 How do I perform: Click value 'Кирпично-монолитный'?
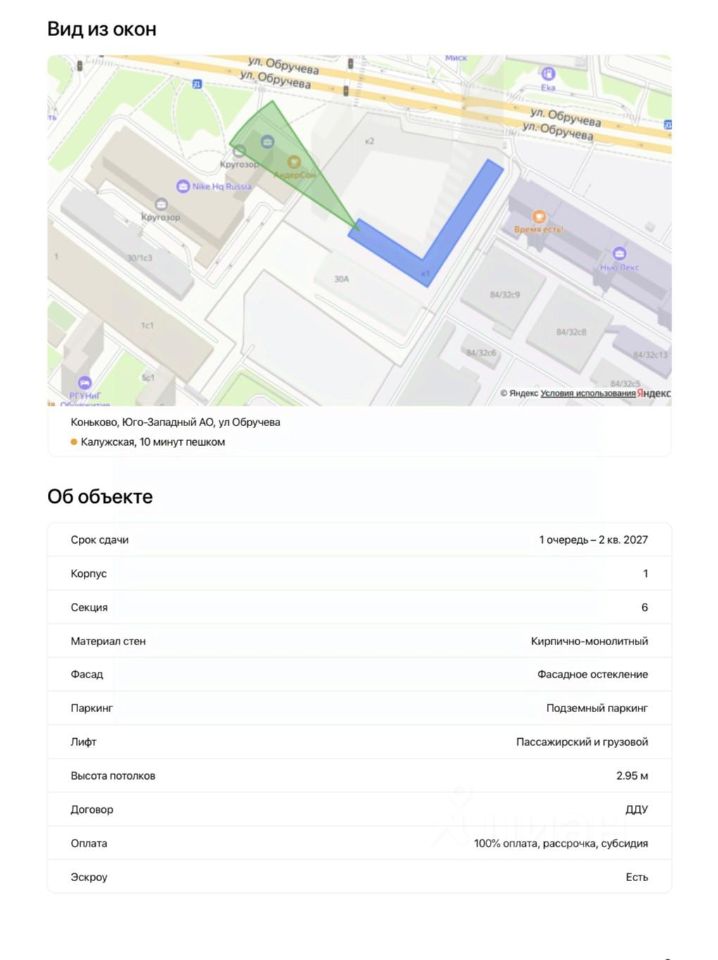click(x=589, y=641)
